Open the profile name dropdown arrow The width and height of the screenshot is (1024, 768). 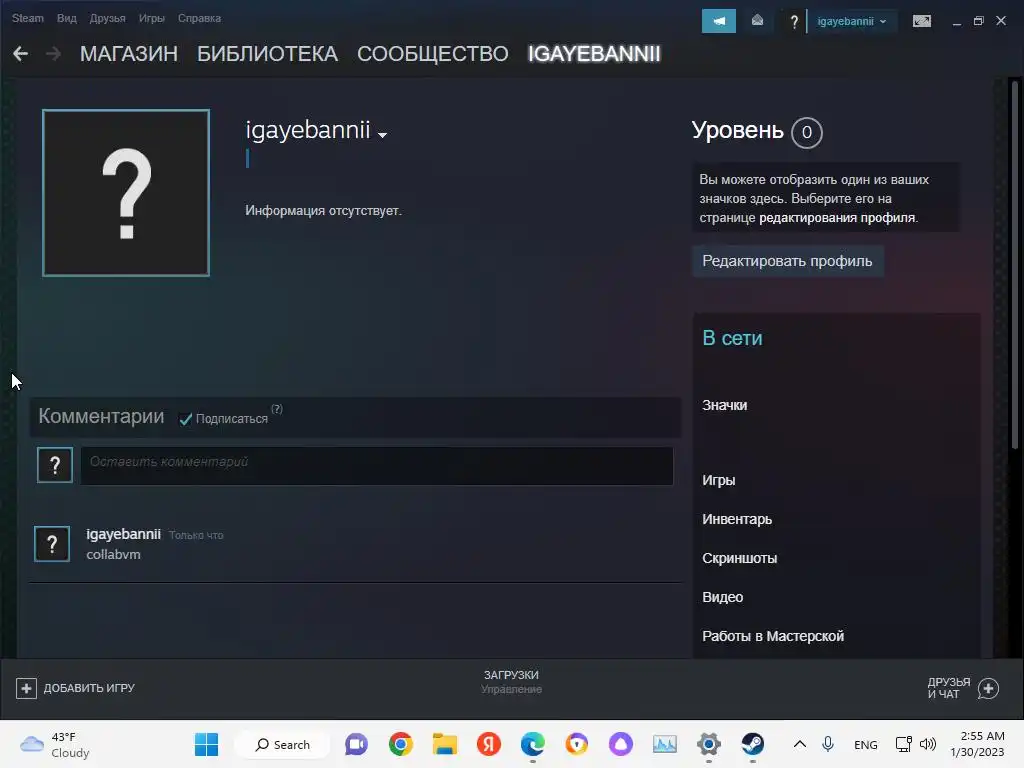[383, 135]
